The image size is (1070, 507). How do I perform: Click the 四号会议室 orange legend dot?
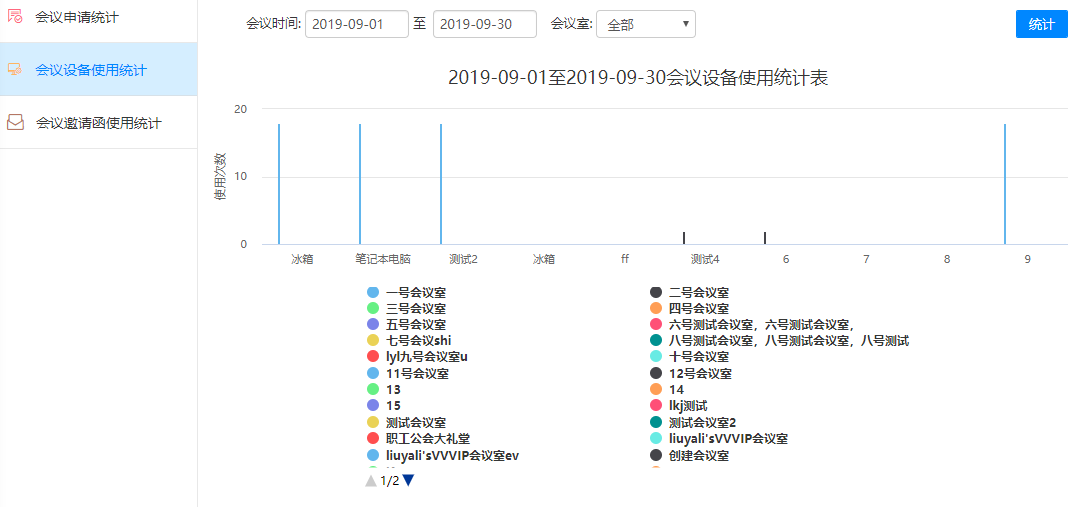pyautogui.click(x=656, y=308)
